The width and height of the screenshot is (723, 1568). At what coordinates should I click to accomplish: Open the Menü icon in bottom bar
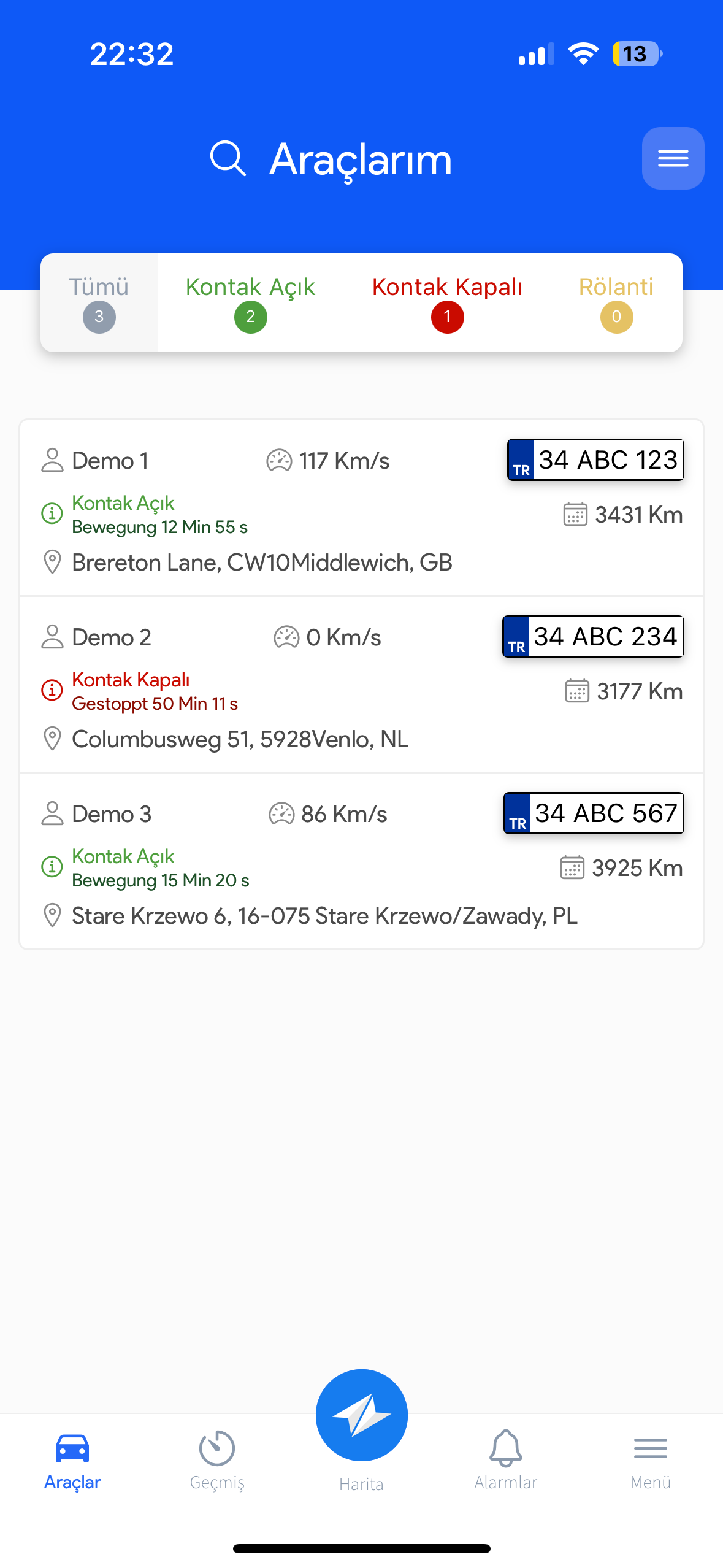tap(650, 1448)
